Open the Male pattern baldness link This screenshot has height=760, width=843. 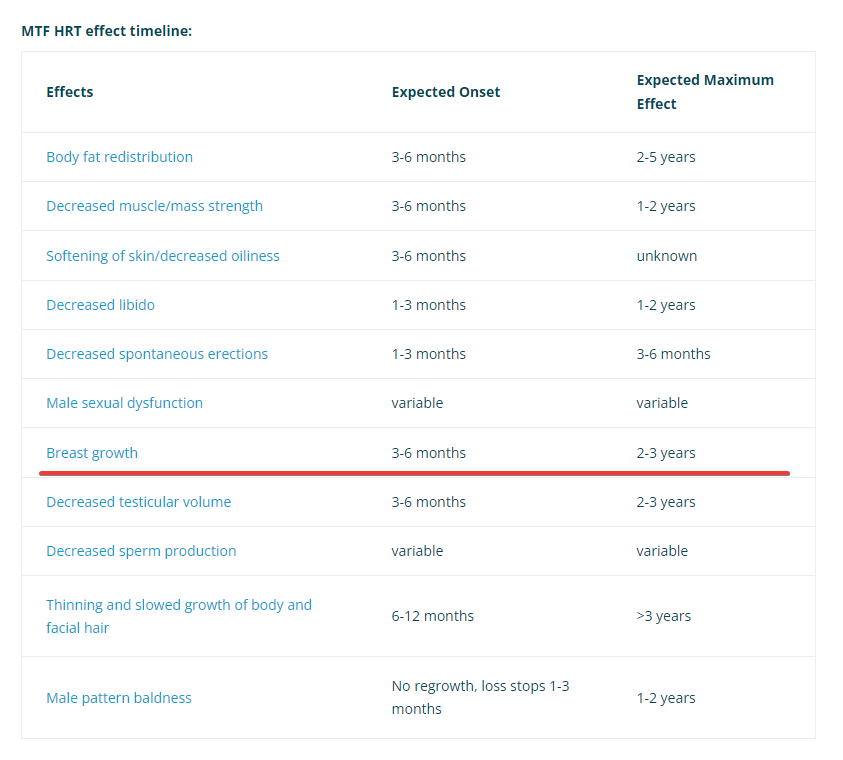pos(119,698)
